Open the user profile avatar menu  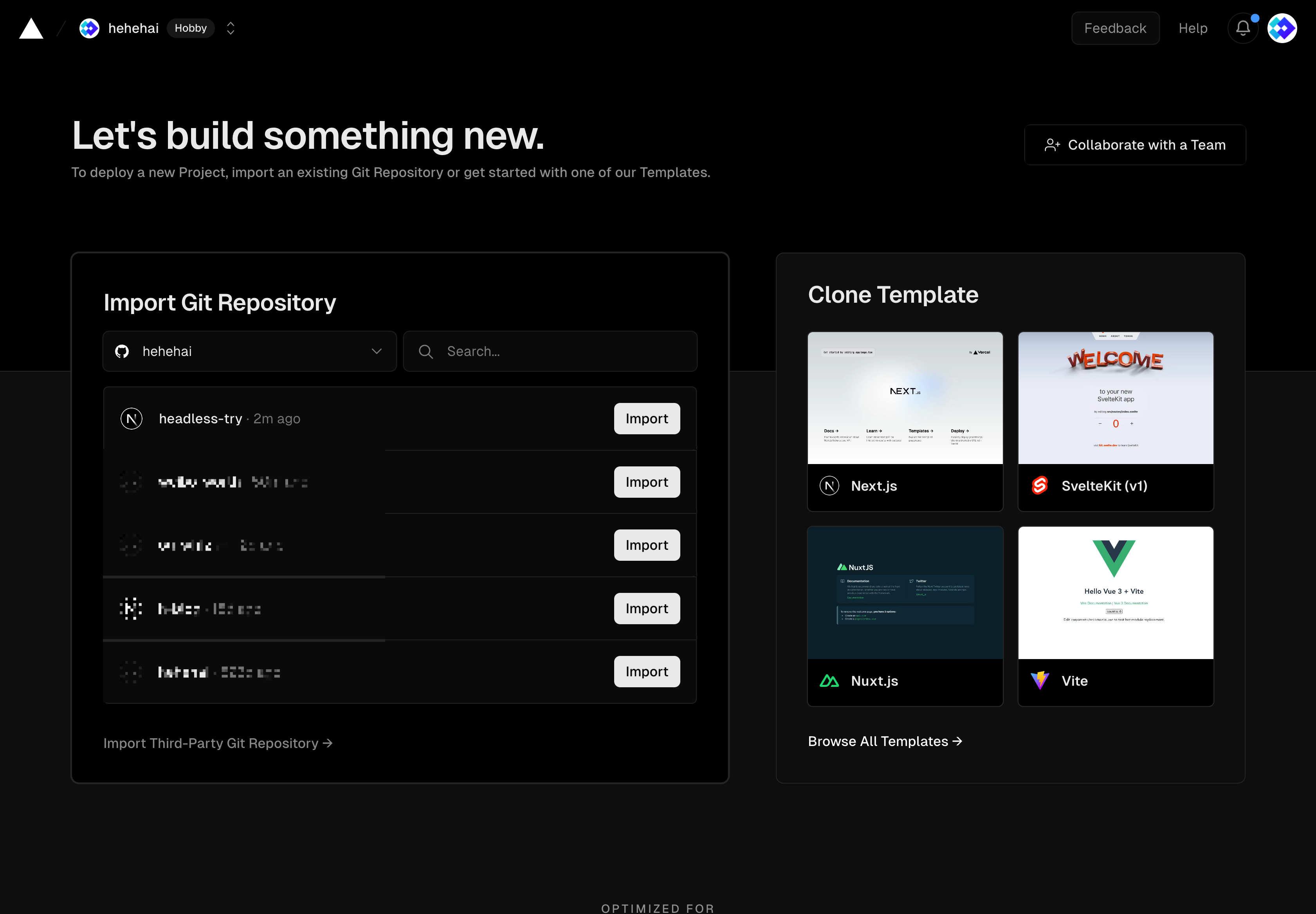(x=1282, y=28)
